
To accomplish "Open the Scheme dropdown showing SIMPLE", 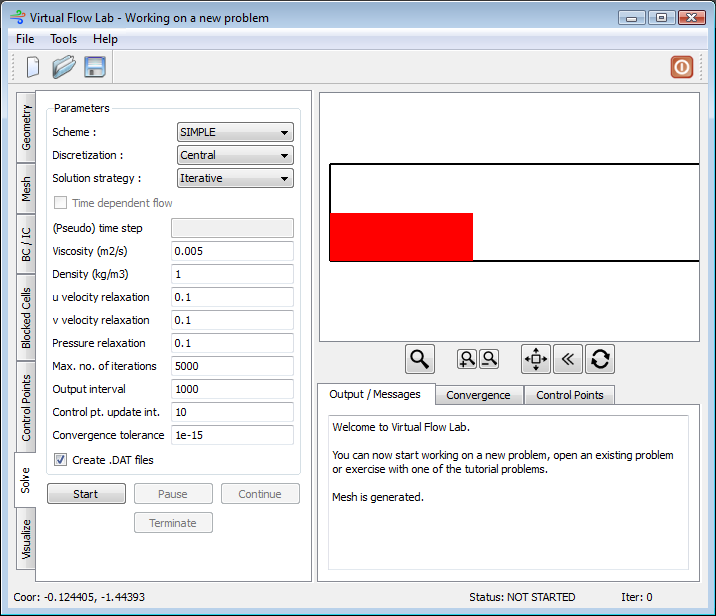I will (x=235, y=132).
